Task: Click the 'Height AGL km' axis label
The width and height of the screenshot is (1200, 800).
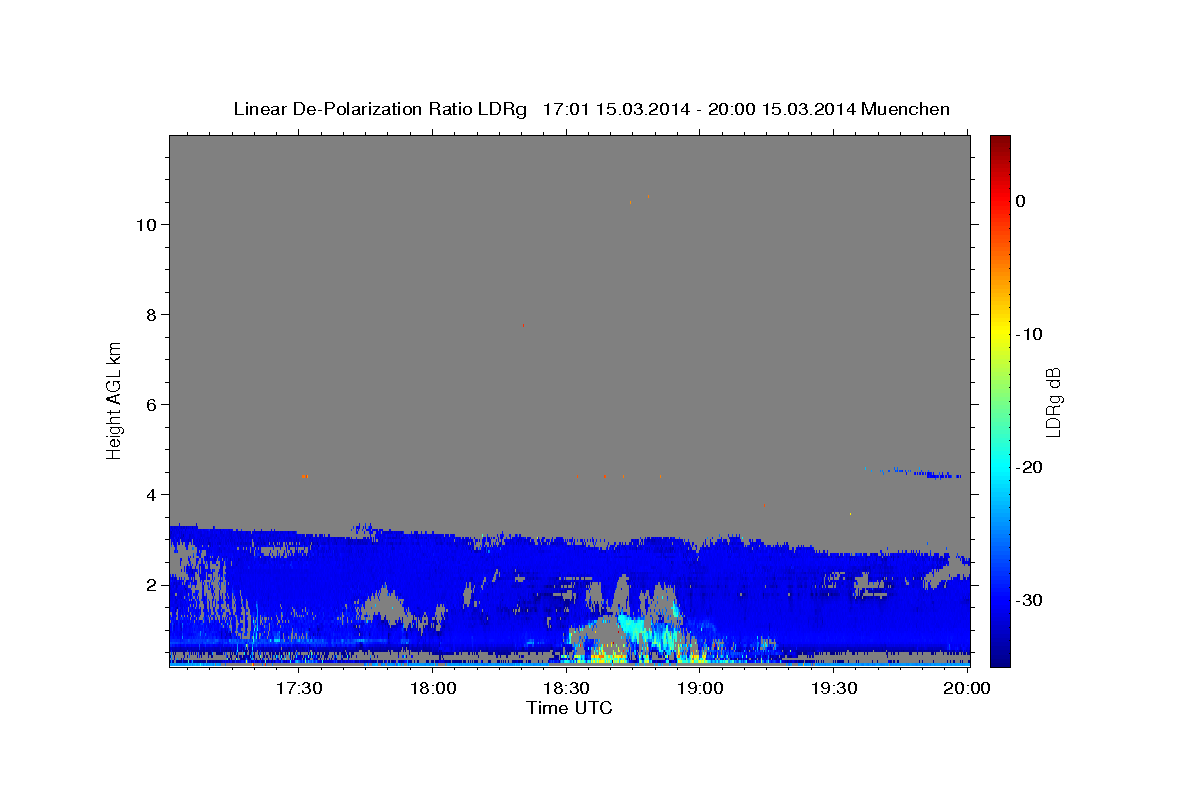Action: 114,400
